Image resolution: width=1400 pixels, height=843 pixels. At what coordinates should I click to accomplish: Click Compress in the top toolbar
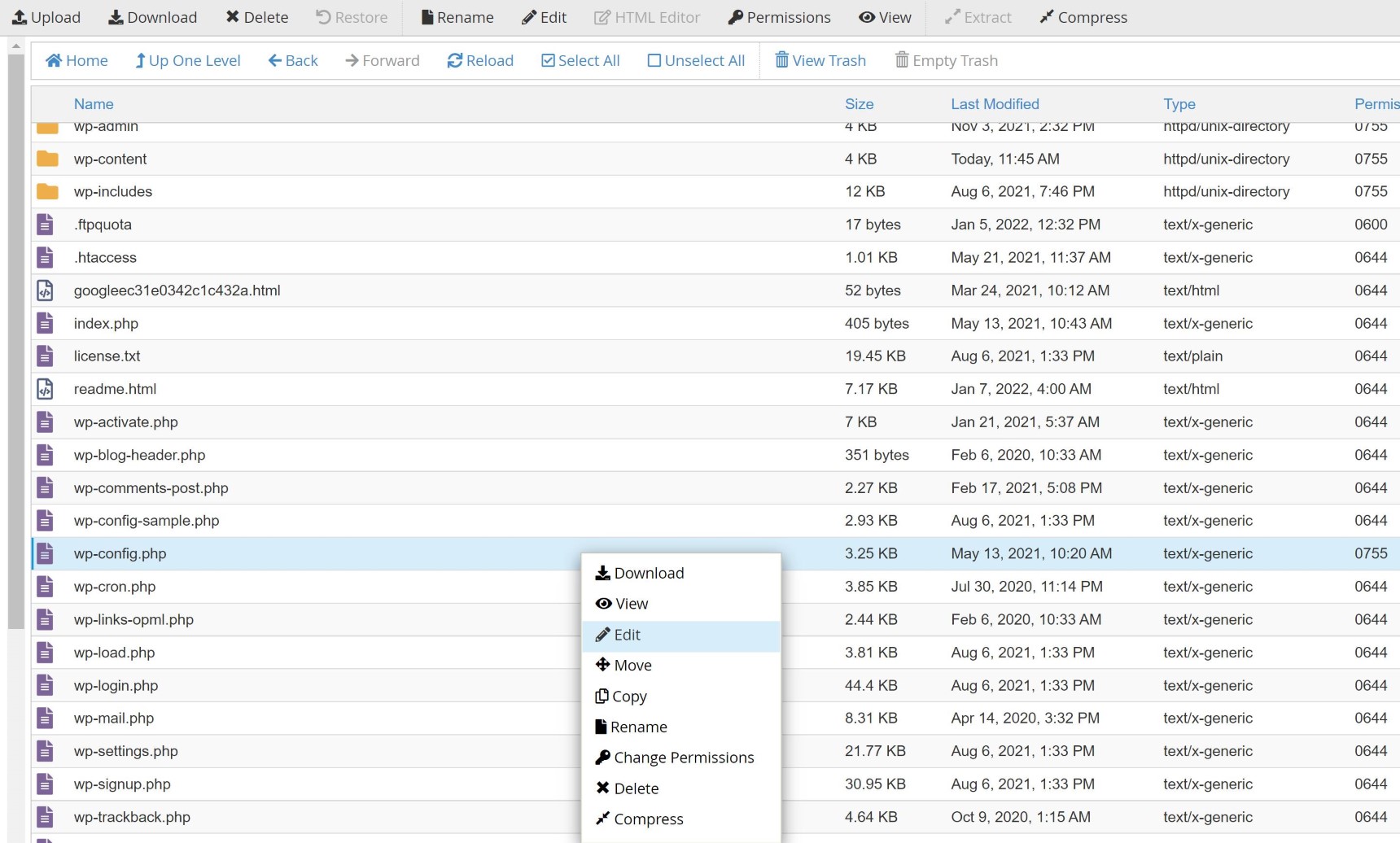click(1083, 17)
